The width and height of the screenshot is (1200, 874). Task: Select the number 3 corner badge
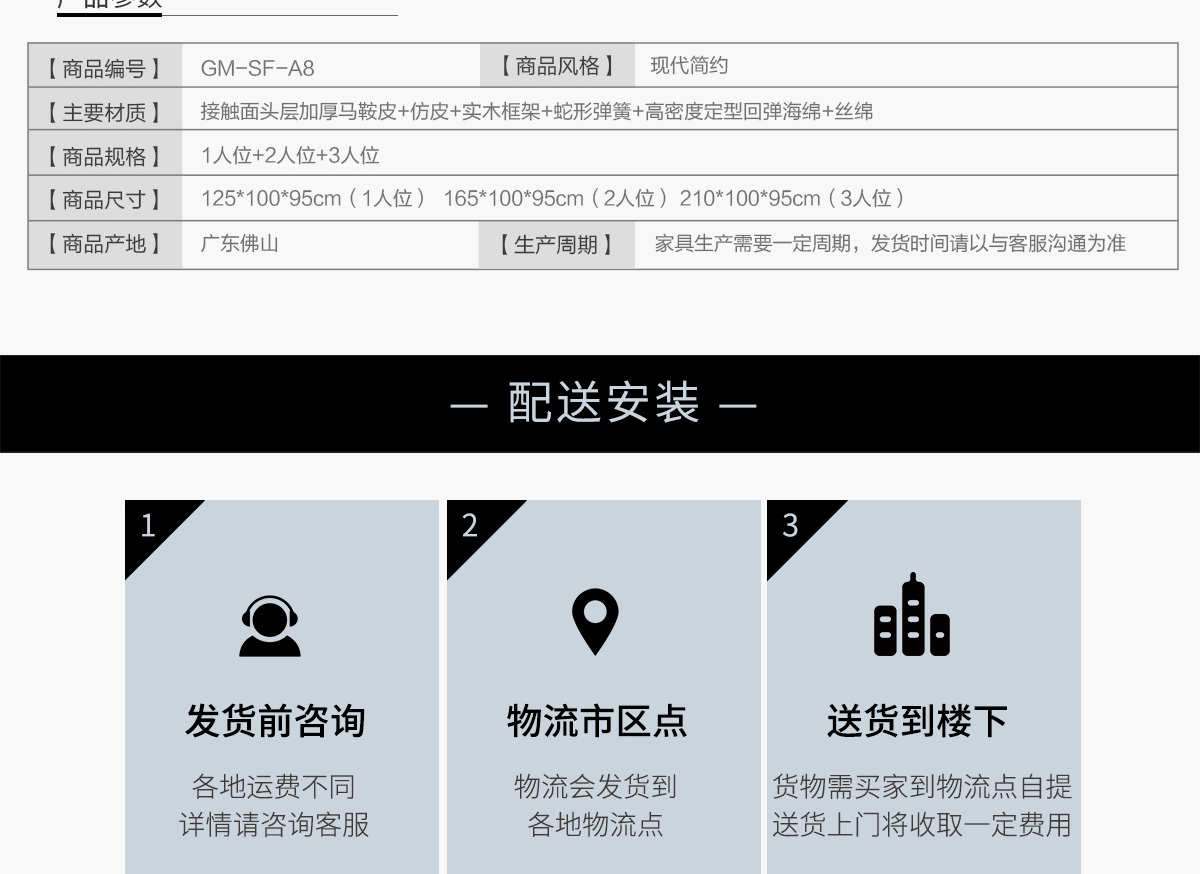click(x=791, y=526)
